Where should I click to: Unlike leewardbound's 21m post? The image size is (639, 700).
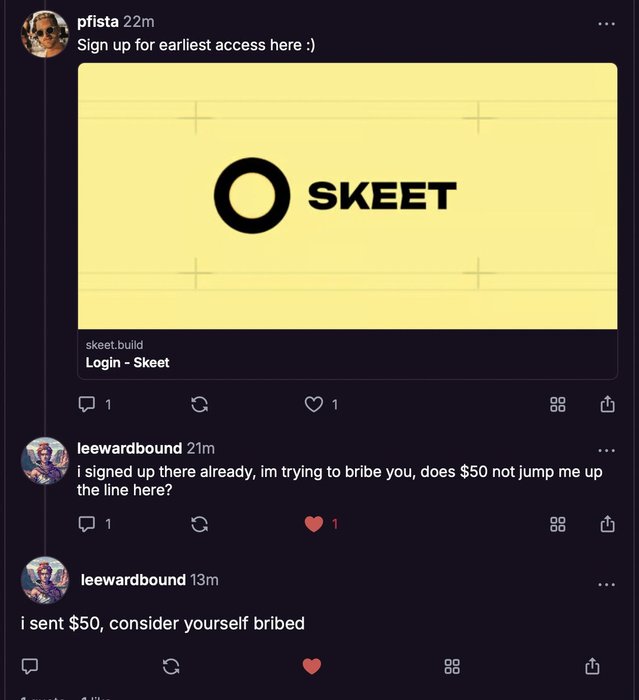coord(313,524)
